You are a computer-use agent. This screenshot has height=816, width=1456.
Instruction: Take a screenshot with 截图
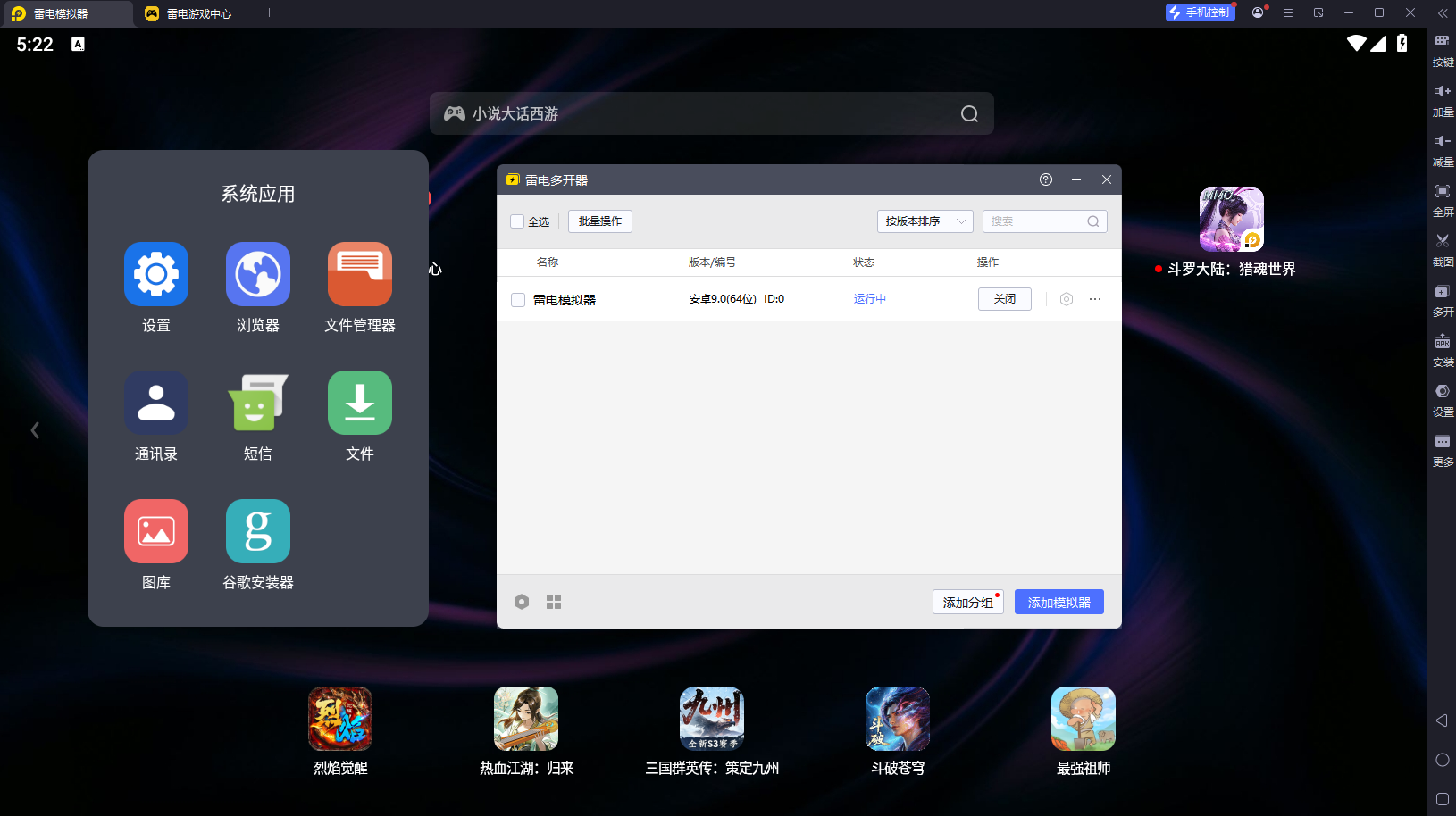[1443, 251]
